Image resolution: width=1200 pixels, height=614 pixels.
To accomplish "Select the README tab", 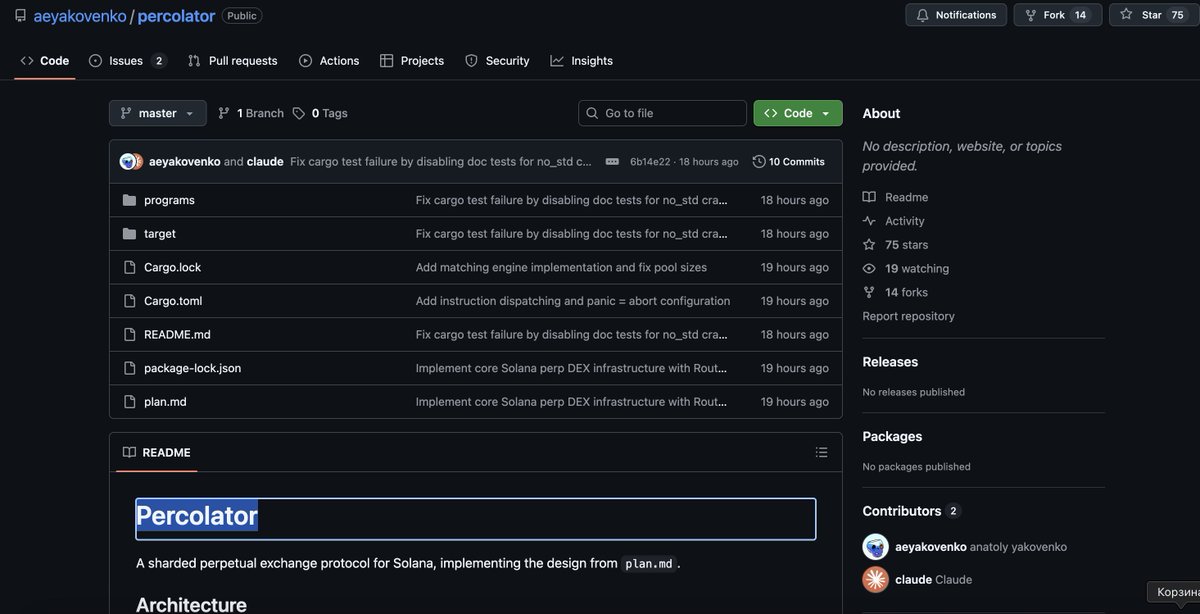I will click(x=157, y=452).
